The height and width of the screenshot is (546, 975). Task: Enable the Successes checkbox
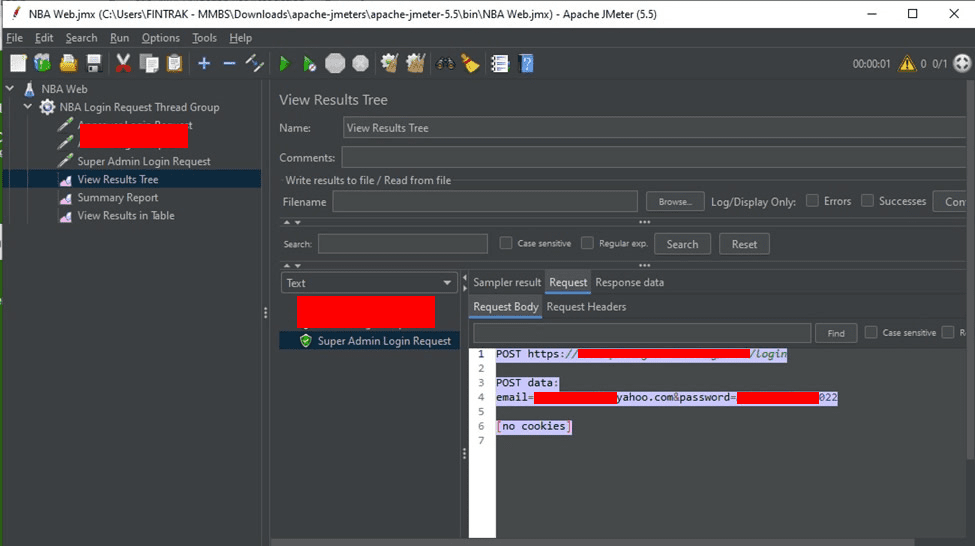(867, 201)
